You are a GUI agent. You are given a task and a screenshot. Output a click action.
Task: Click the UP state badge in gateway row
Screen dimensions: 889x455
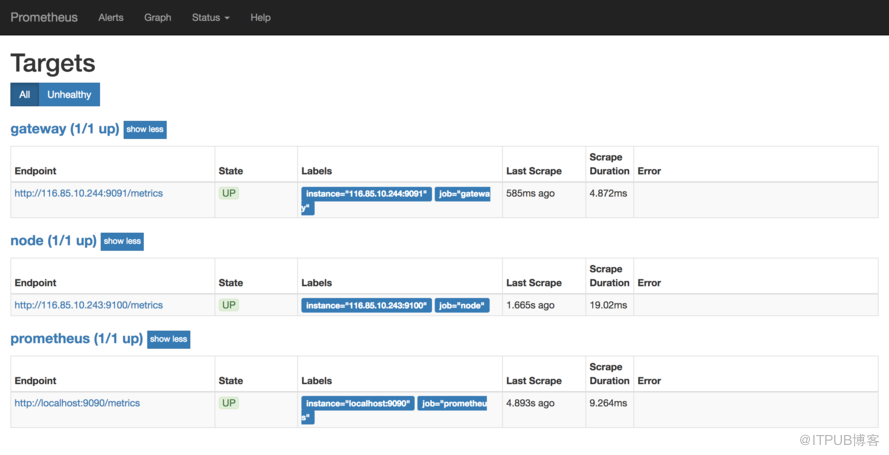coord(229,193)
